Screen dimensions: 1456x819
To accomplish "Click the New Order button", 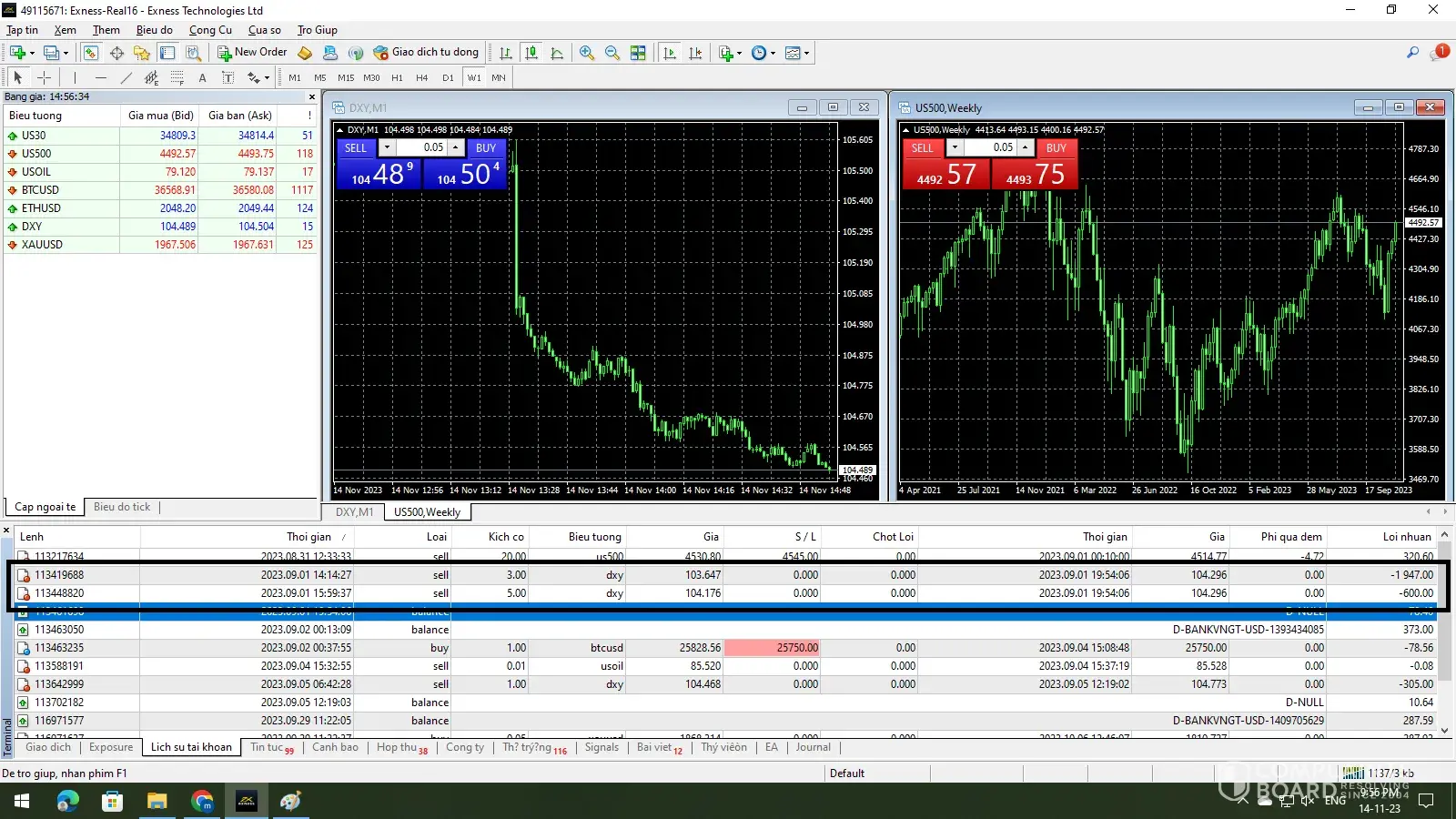I will click(252, 53).
